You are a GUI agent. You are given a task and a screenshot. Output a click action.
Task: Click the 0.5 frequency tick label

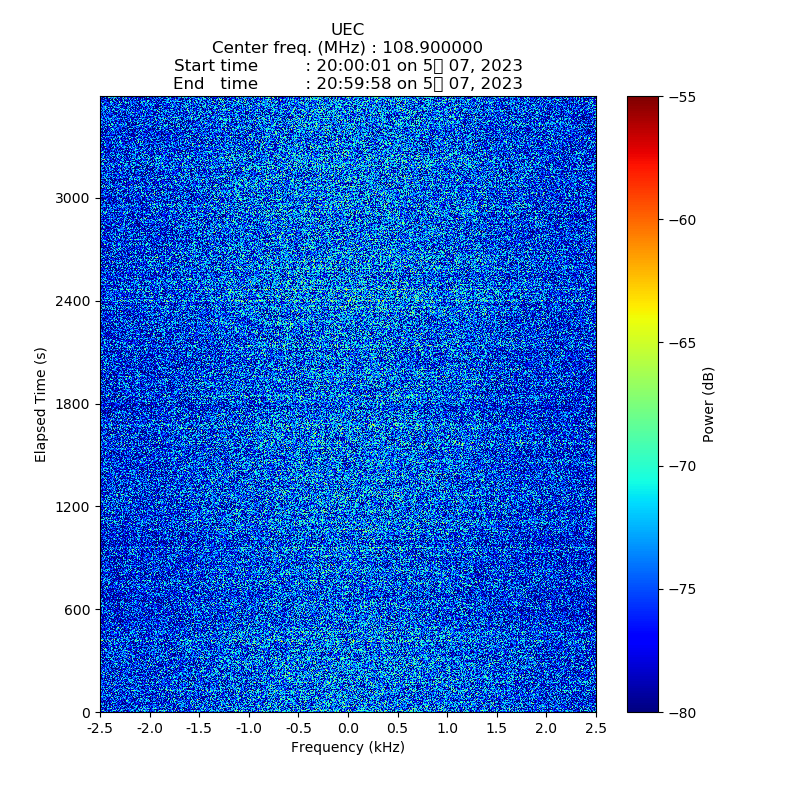tap(397, 728)
